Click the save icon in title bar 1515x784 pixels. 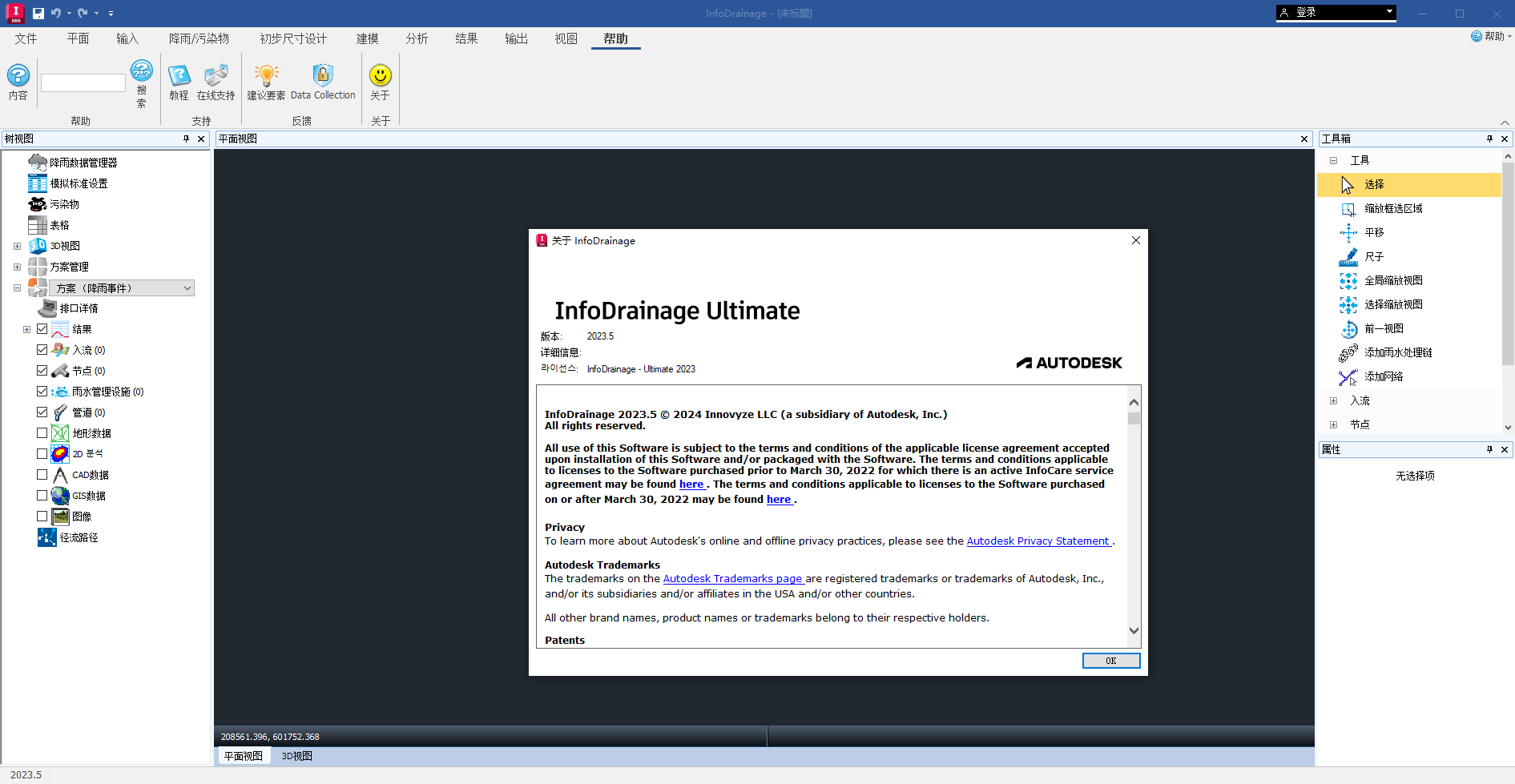[38, 13]
